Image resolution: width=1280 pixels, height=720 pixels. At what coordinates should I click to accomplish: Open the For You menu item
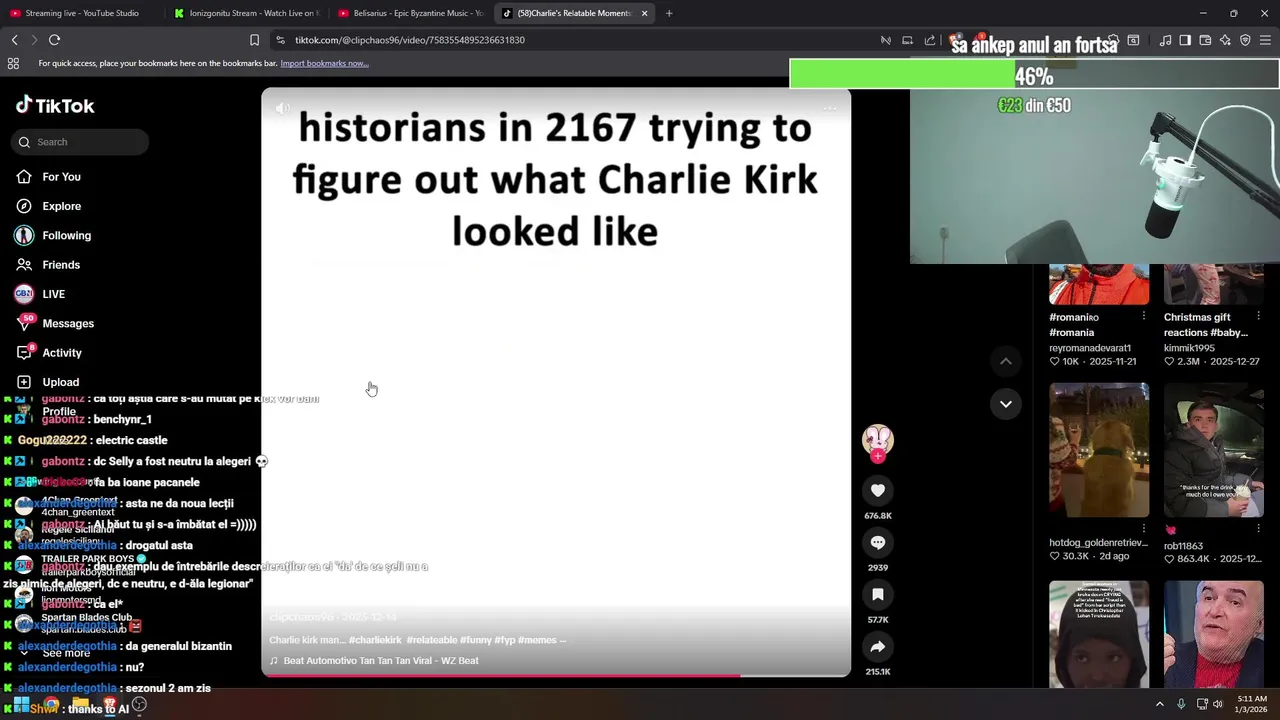coord(61,177)
